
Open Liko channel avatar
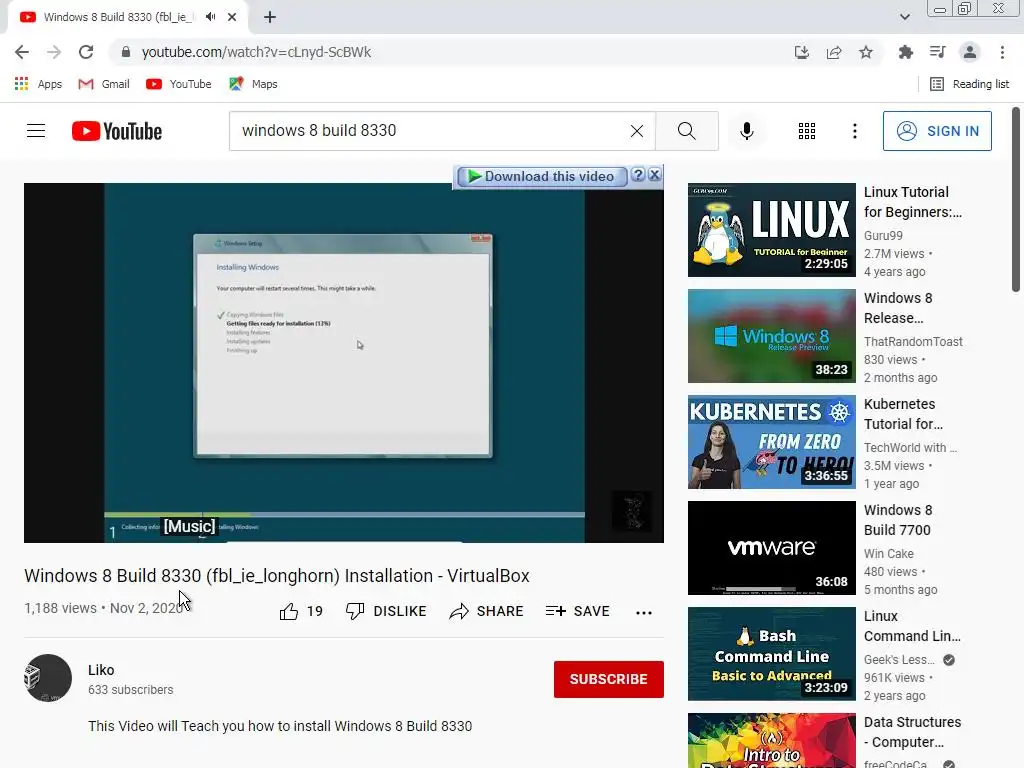point(48,678)
